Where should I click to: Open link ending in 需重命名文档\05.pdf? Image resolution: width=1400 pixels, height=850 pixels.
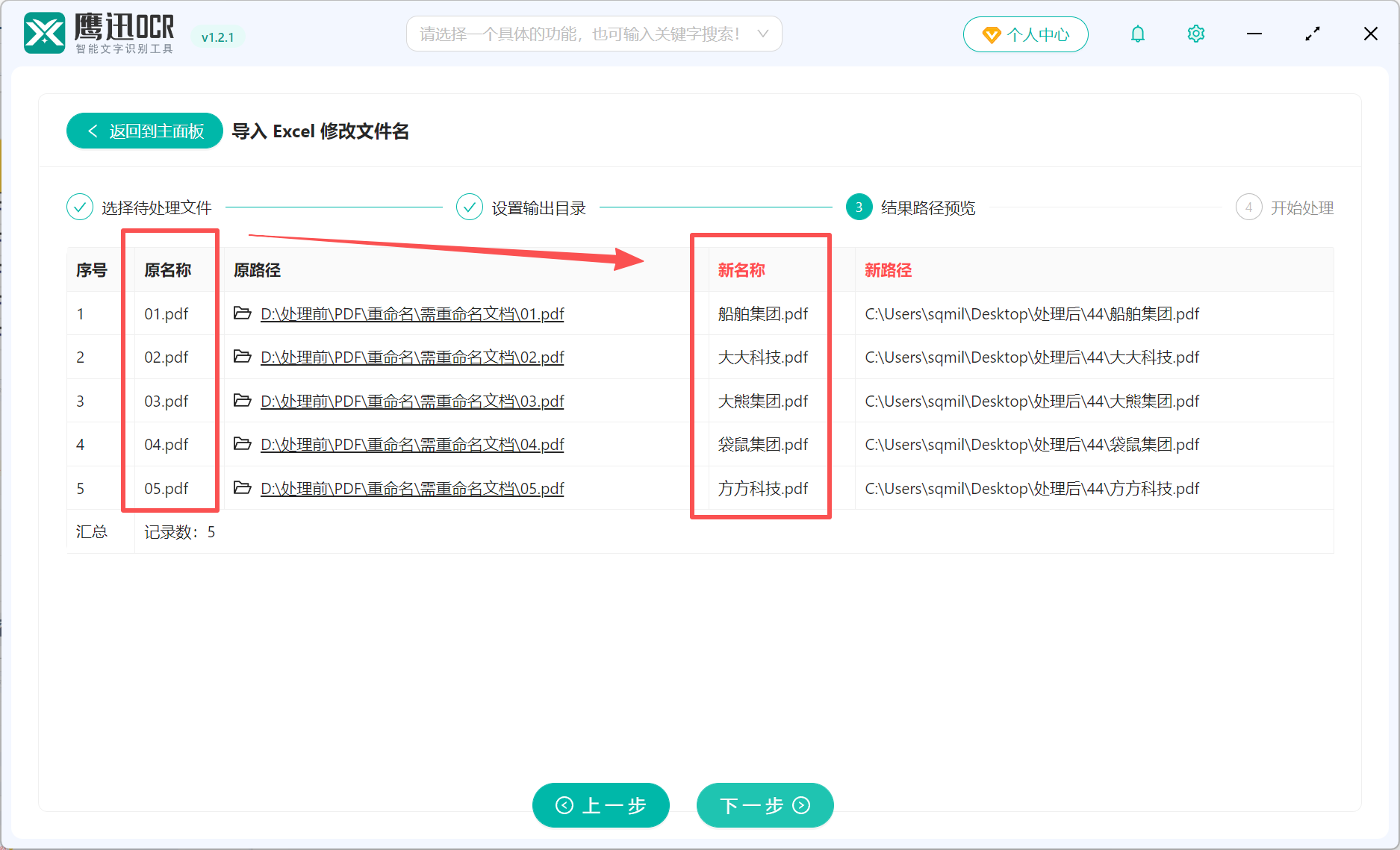coord(412,488)
